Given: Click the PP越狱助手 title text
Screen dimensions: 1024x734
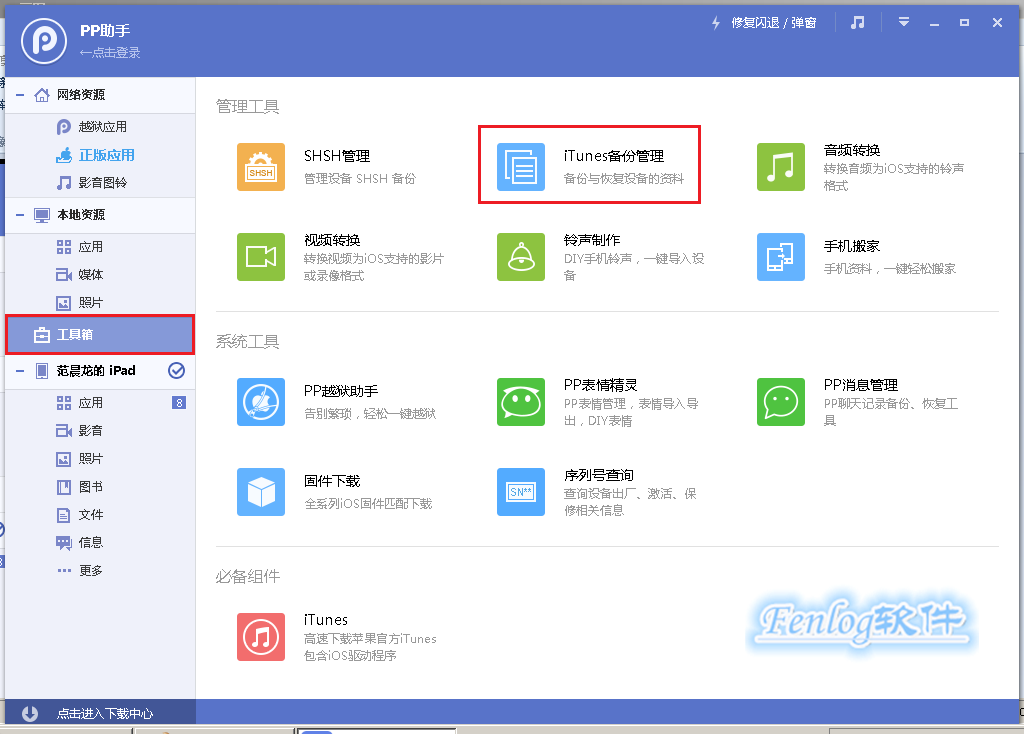Looking at the screenshot, I should click(x=340, y=391).
